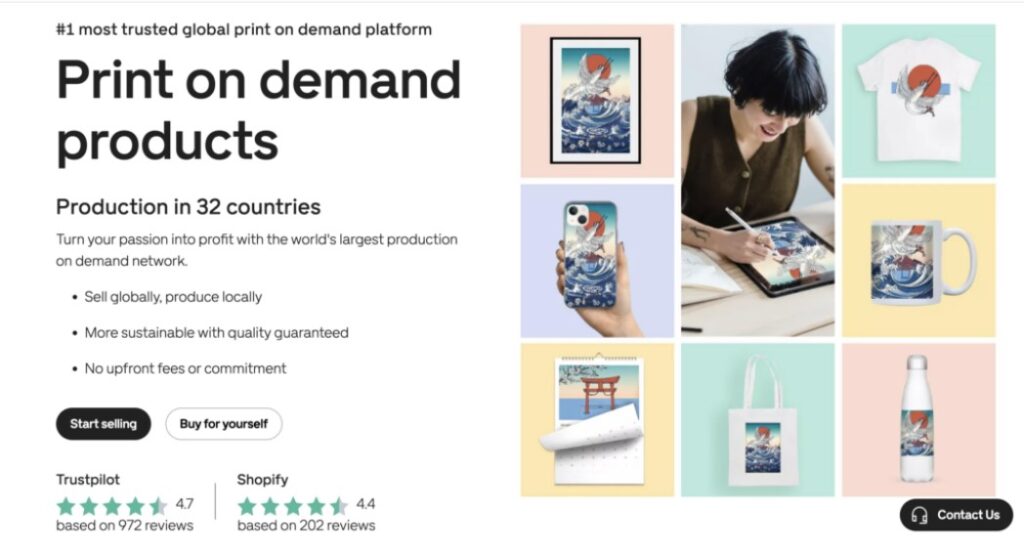Open the 202 Shopify reviews text
This screenshot has height=545, width=1024.
coord(306,525)
